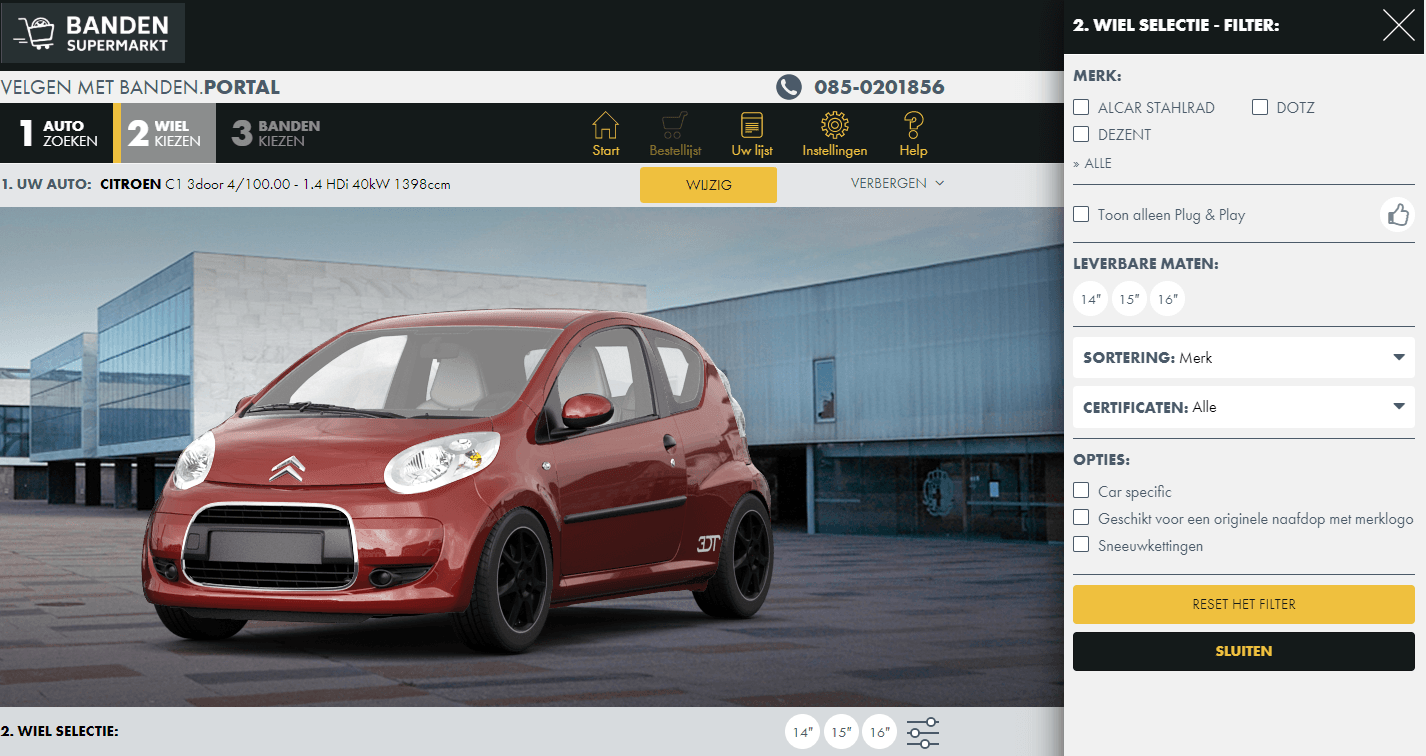Image resolution: width=1426 pixels, height=756 pixels.
Task: Go to step 3 Banden kiezen
Action: tap(276, 133)
